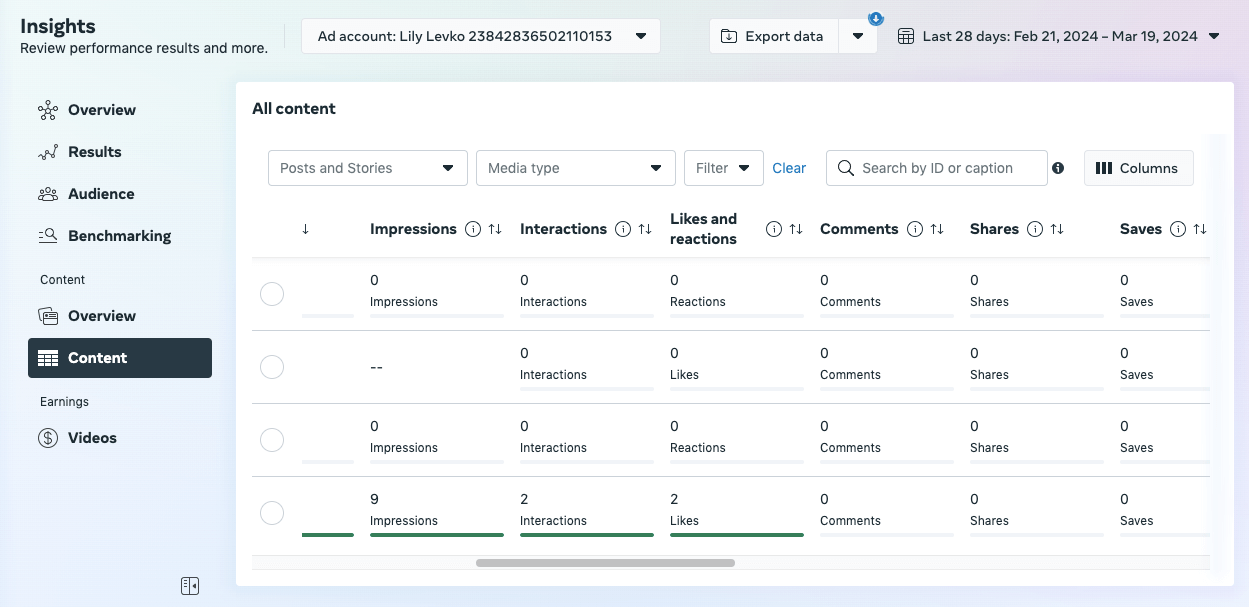Select the Content menu item
Viewport: 1249px width, 607px height.
[x=120, y=358]
